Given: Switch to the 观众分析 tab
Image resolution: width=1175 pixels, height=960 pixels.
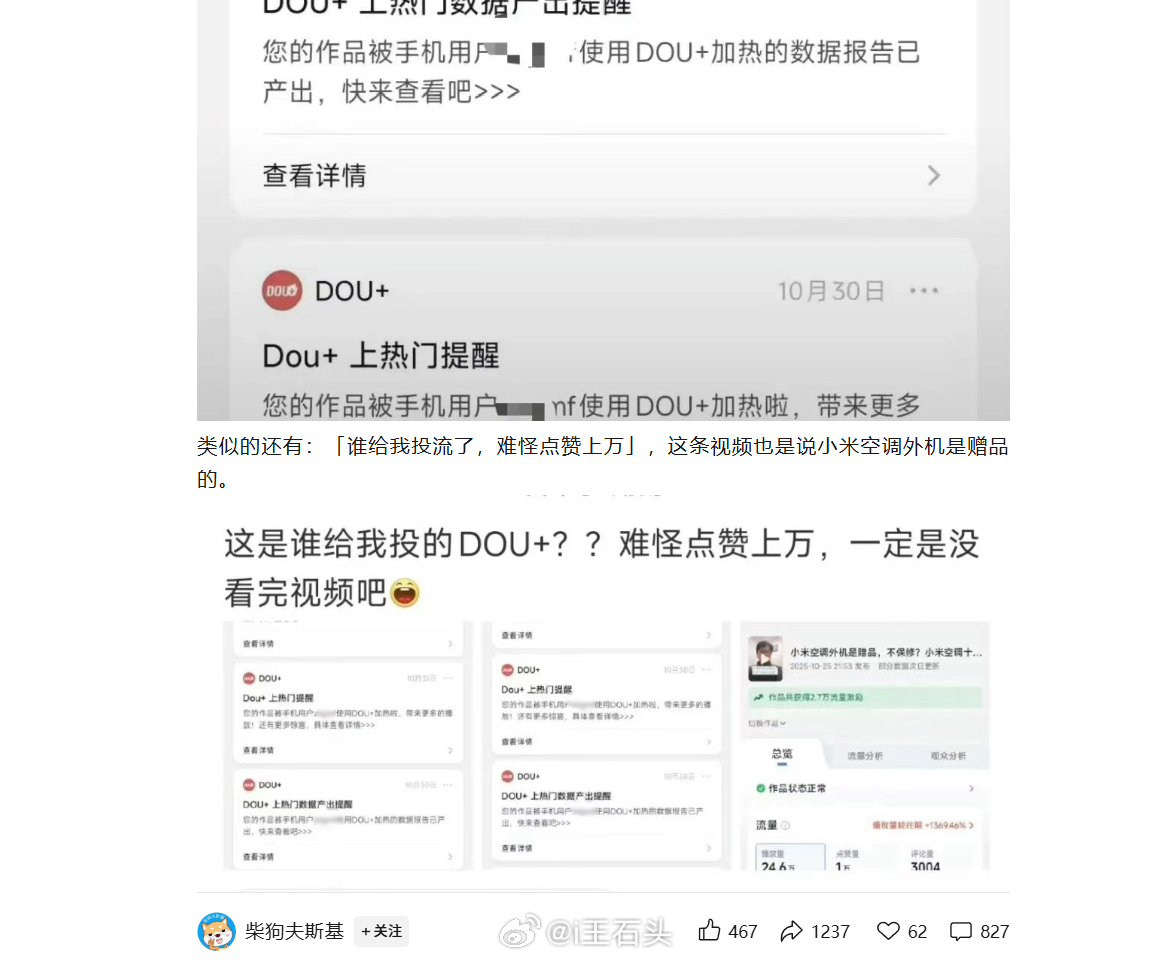Looking at the screenshot, I should [x=948, y=756].
